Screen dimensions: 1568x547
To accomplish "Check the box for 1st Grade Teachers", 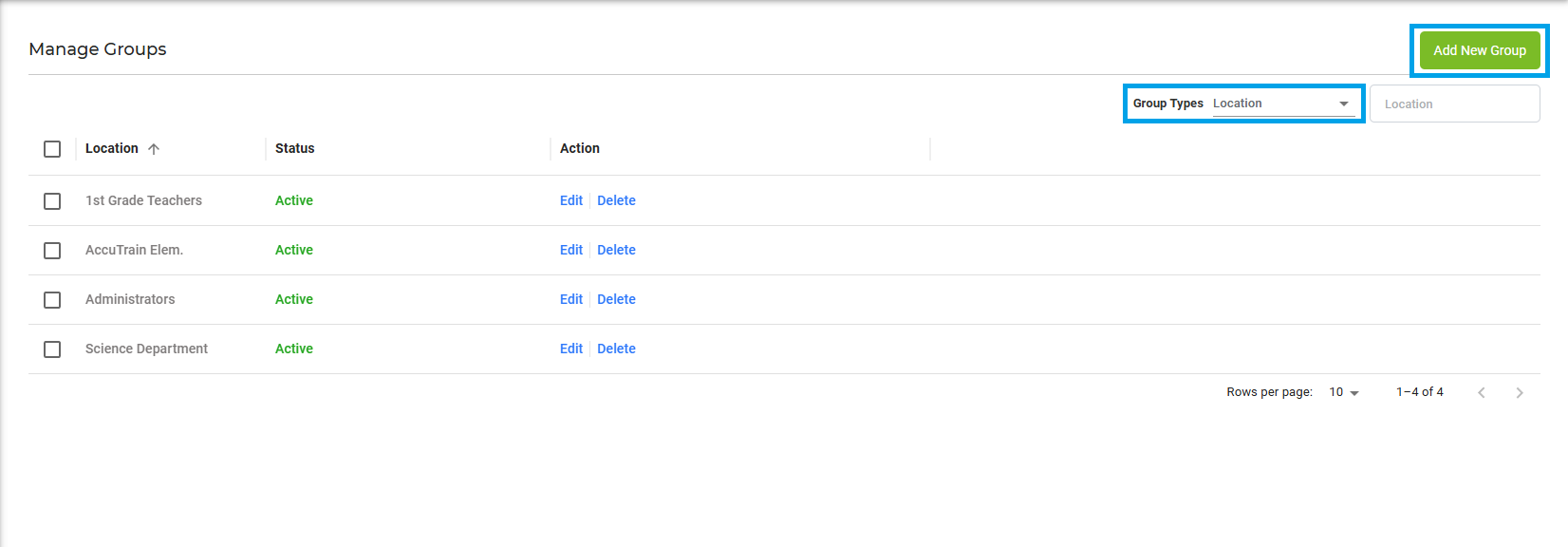I will [52, 201].
